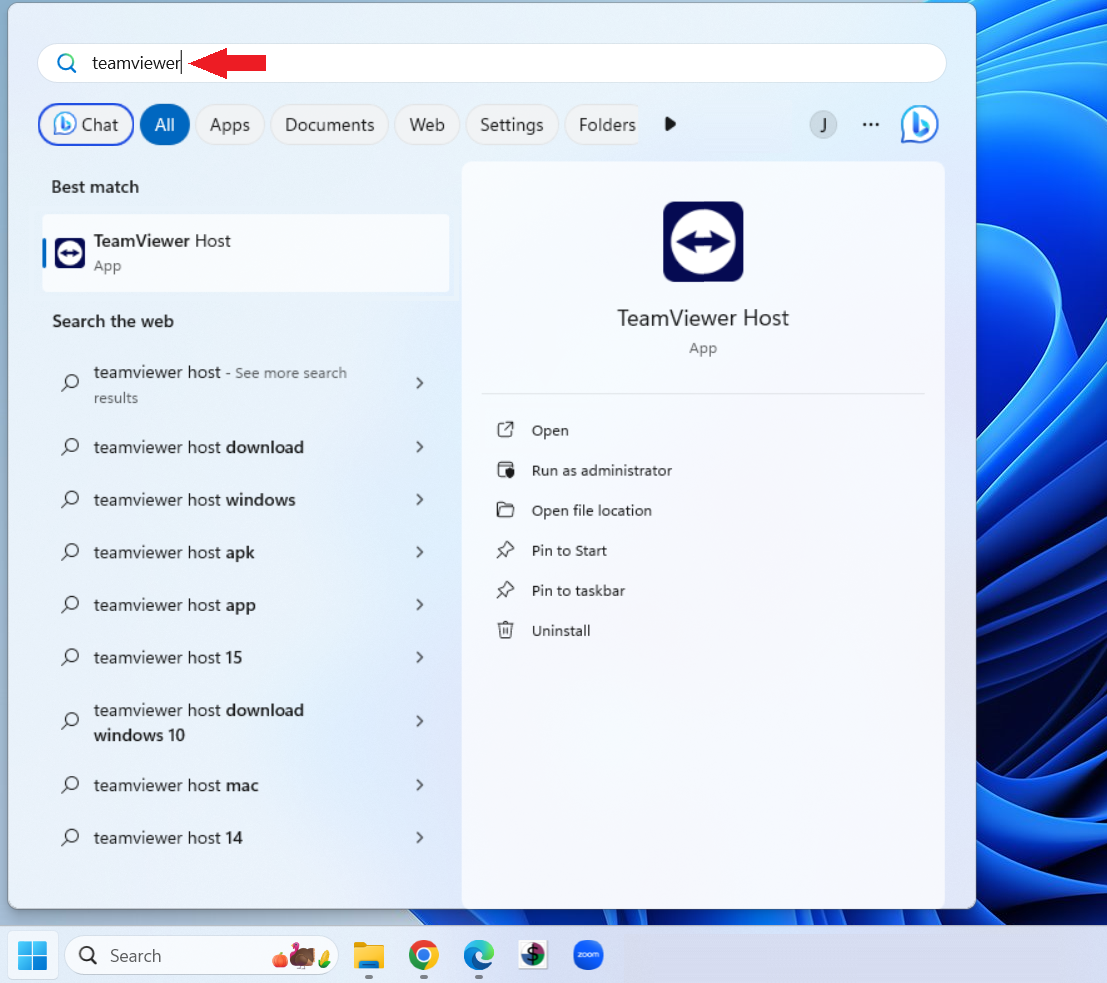The width and height of the screenshot is (1107, 983).
Task: Select teamviewer host 14 suggestion
Action: (x=246, y=838)
